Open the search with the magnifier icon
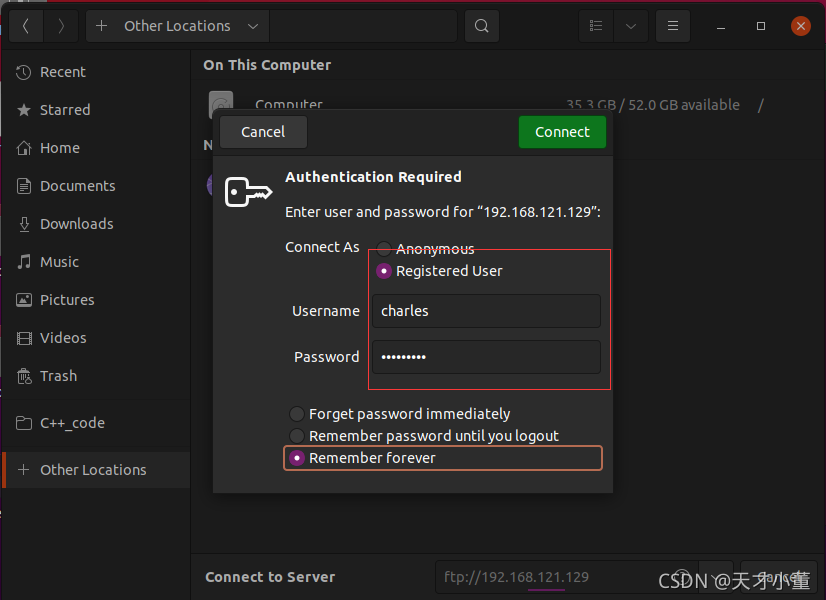This screenshot has height=600, width=826. (481, 26)
